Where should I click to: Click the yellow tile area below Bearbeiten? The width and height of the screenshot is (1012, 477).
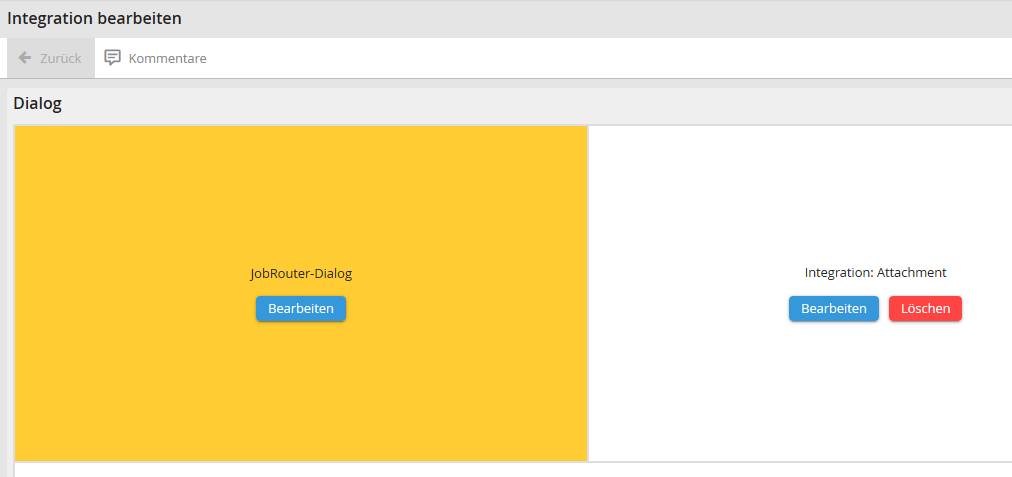click(301, 400)
